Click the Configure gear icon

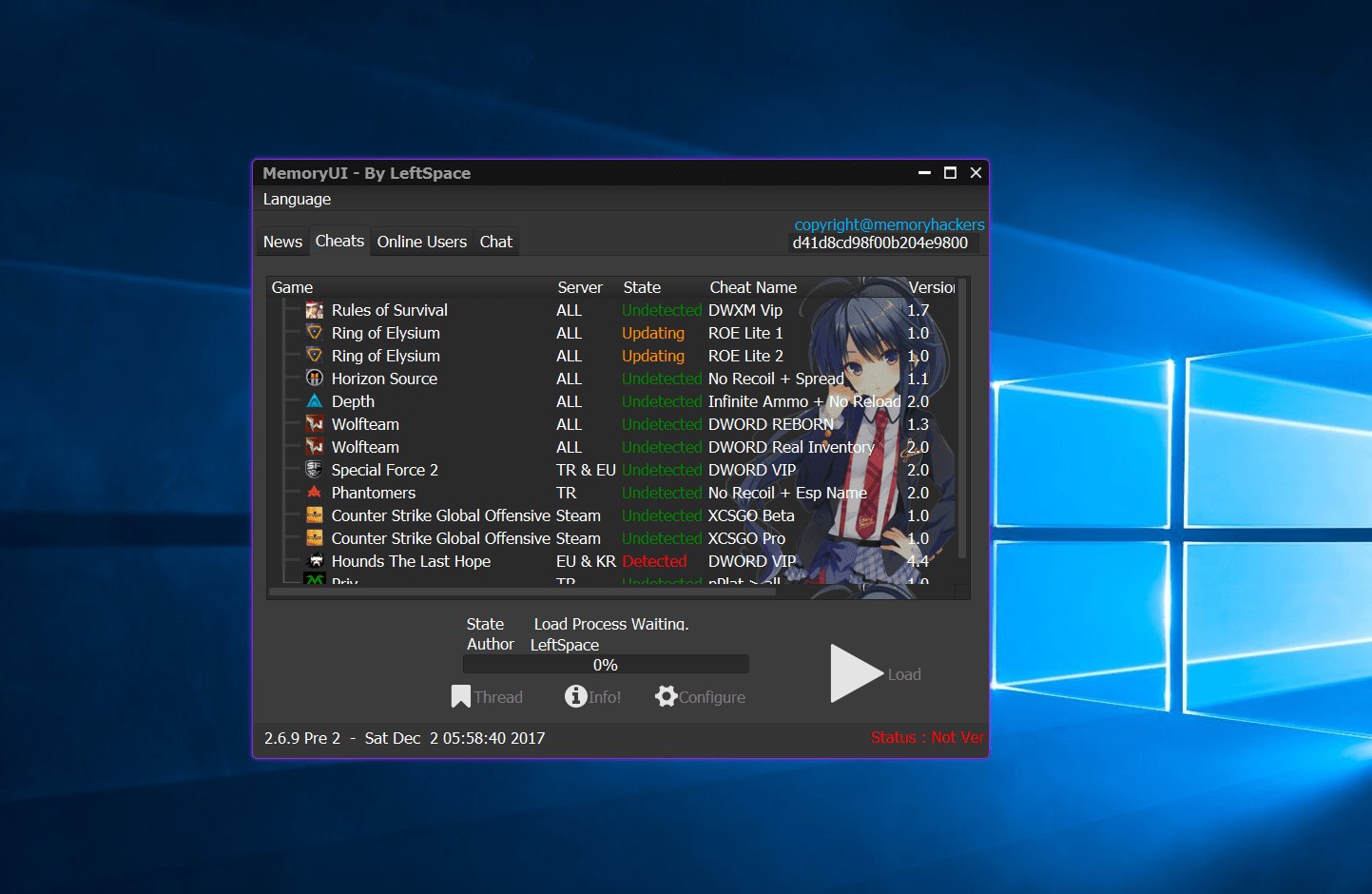tap(666, 696)
